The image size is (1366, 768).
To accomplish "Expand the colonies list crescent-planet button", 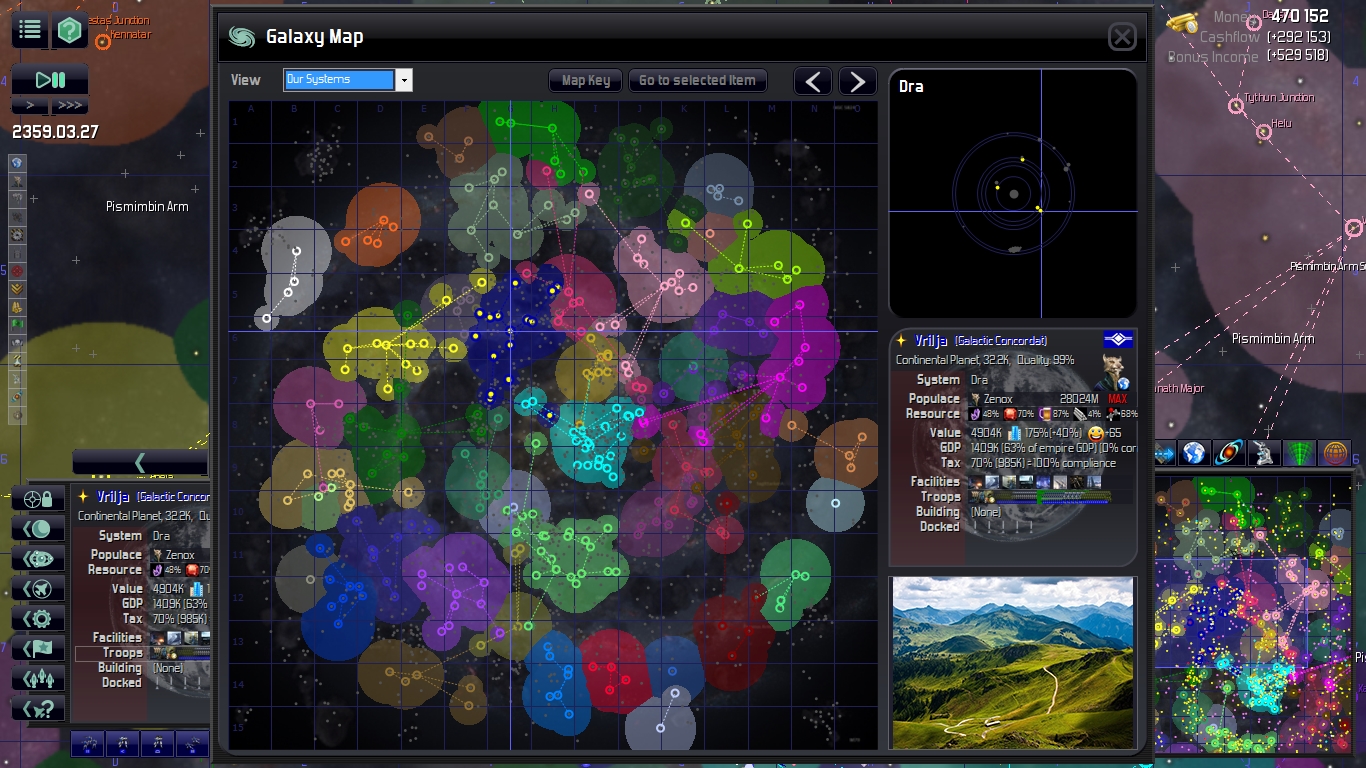I will (x=38, y=529).
